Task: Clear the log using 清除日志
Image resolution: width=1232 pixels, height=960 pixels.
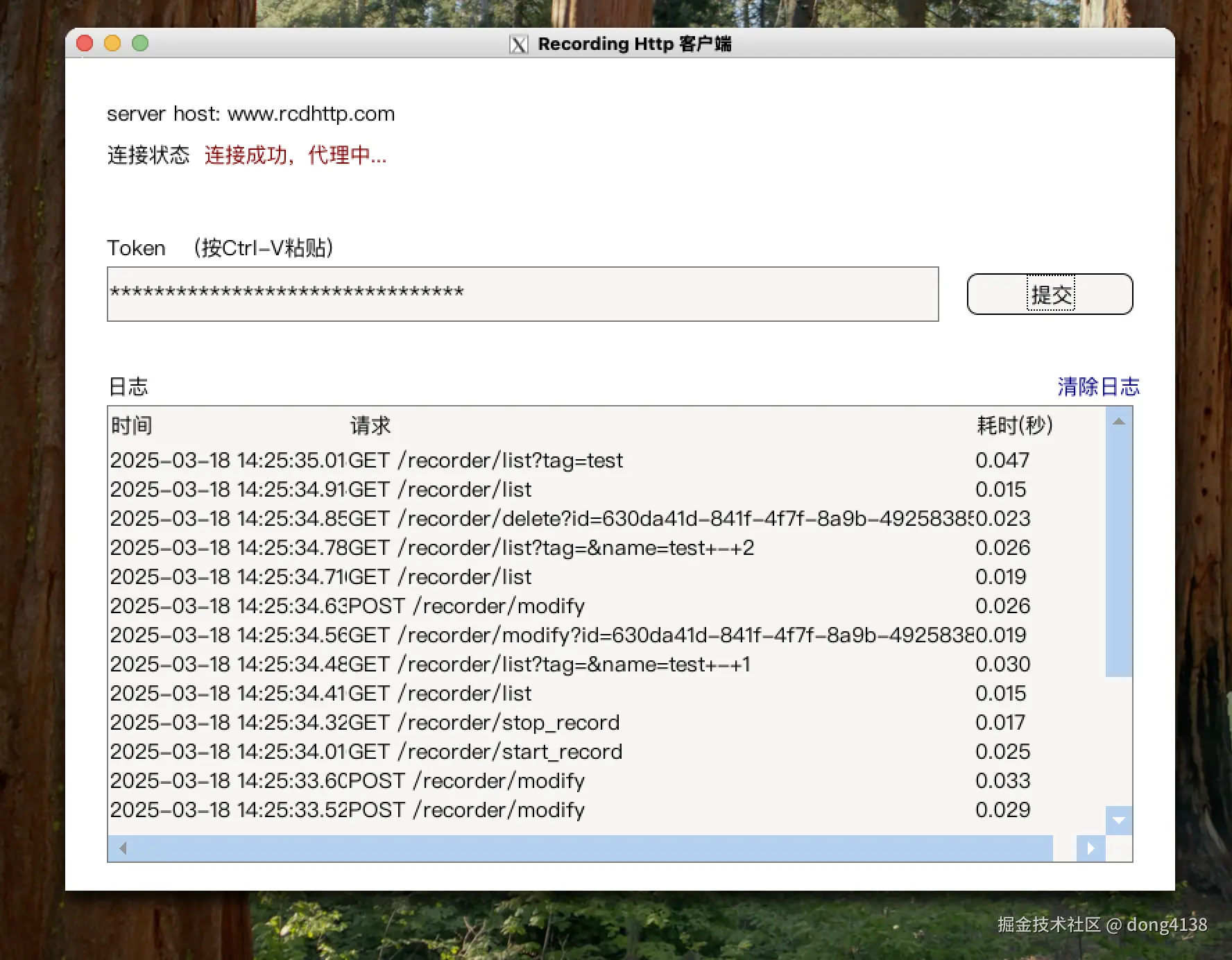Action: 1098,386
